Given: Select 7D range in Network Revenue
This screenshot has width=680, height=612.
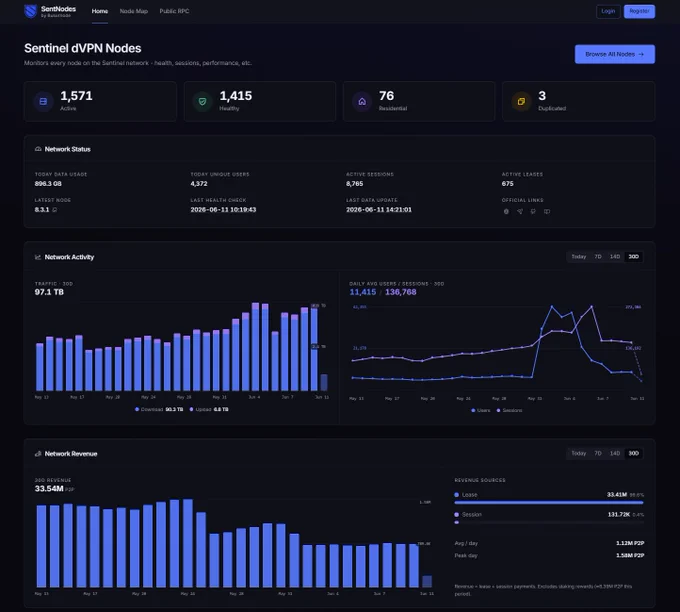Looking at the screenshot, I should click(598, 453).
